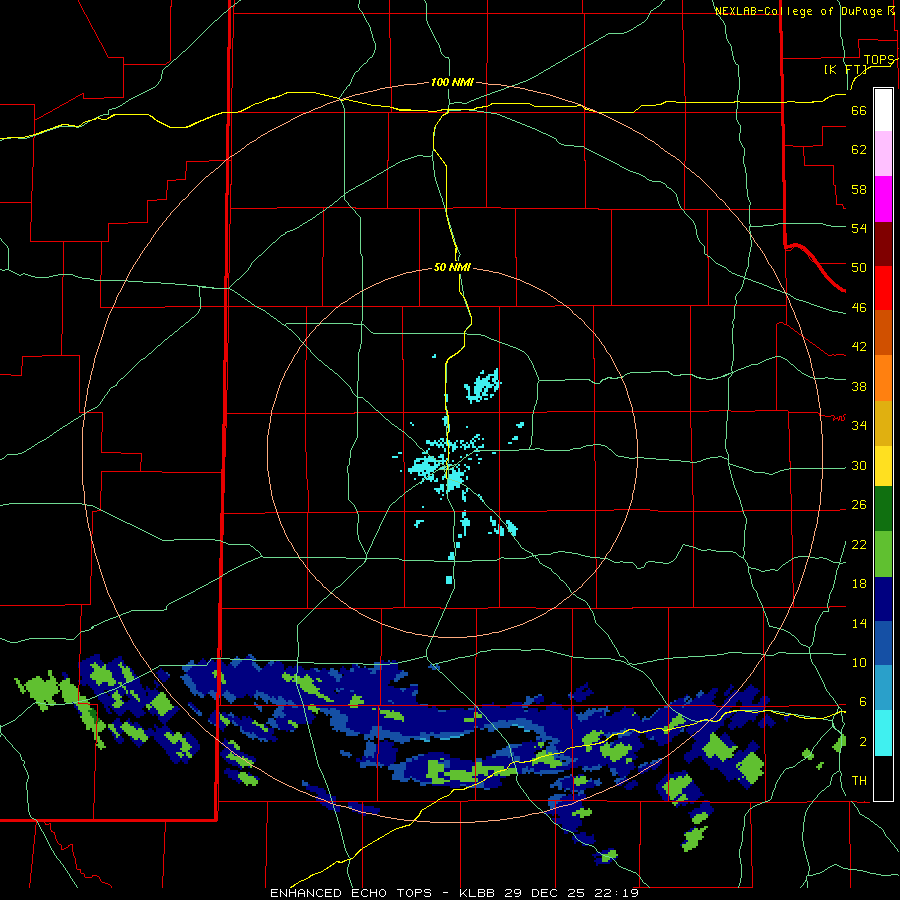The width and height of the screenshot is (900, 900).
Task: Click the "TOPS" legend title
Action: [879, 59]
